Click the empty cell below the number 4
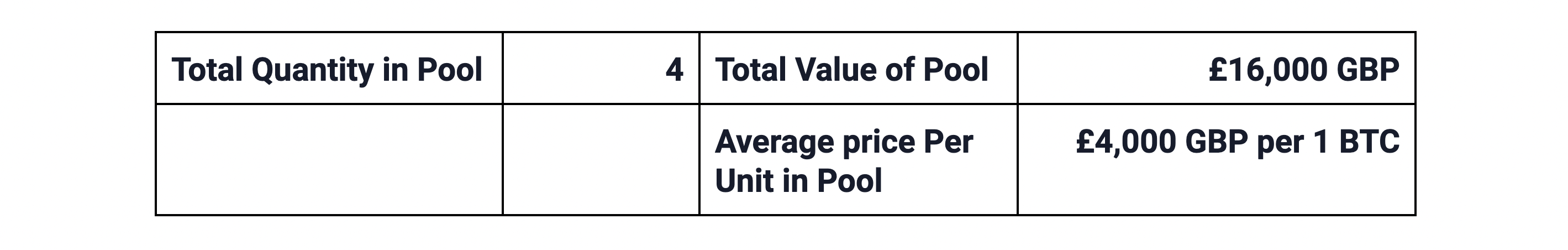The image size is (1568, 250). coord(601,160)
